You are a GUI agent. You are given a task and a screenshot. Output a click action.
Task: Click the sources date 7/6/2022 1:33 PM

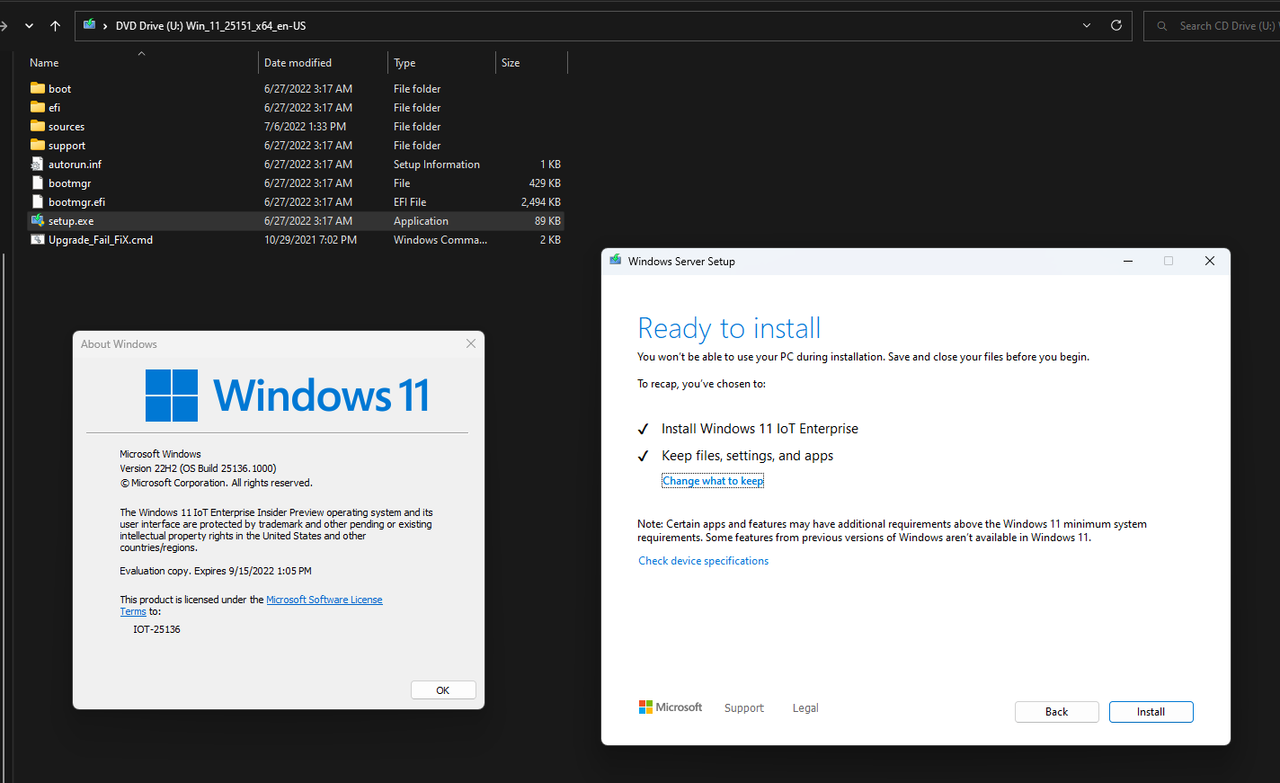(305, 126)
